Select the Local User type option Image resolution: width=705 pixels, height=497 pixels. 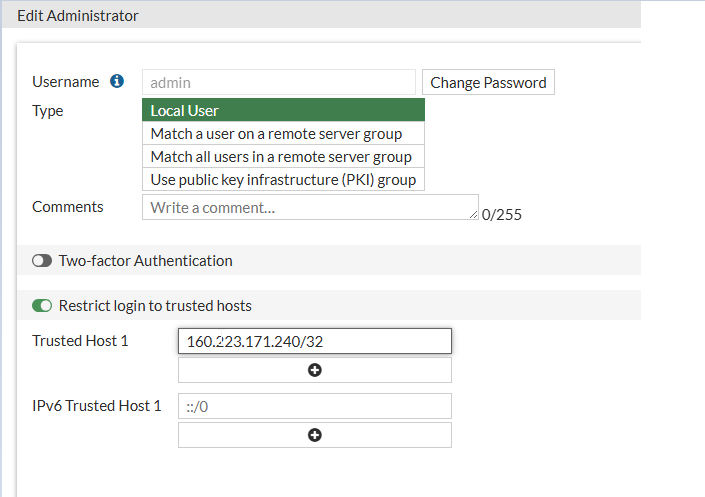click(x=283, y=110)
